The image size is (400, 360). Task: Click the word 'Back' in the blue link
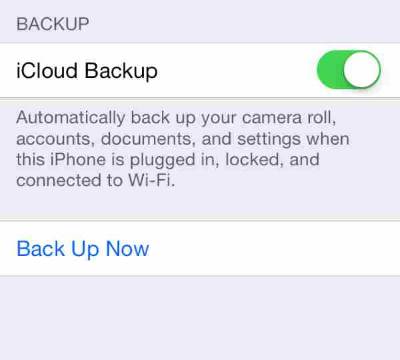(x=41, y=249)
